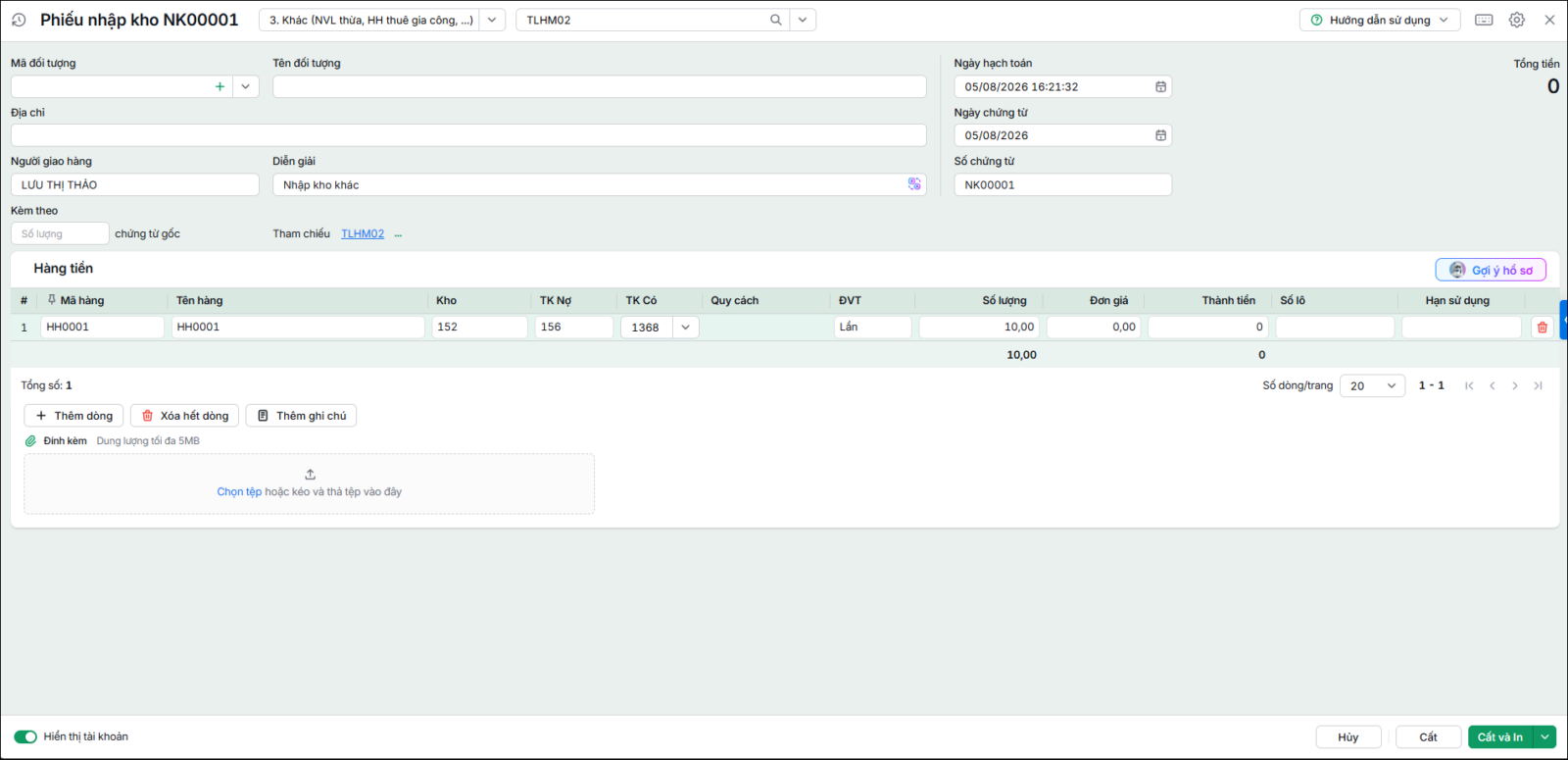Open the TK Có 1368 account dropdown

point(685,328)
